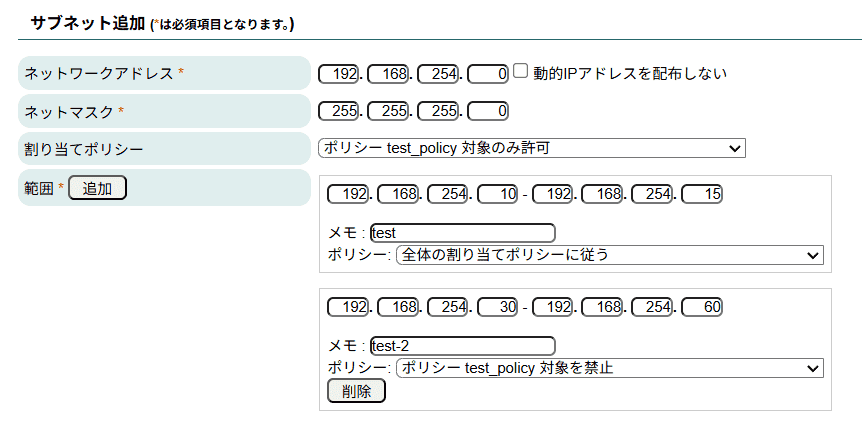Screen dimensions: 862x427
Task: Click the first range end octet 15
Action: (x=702, y=195)
